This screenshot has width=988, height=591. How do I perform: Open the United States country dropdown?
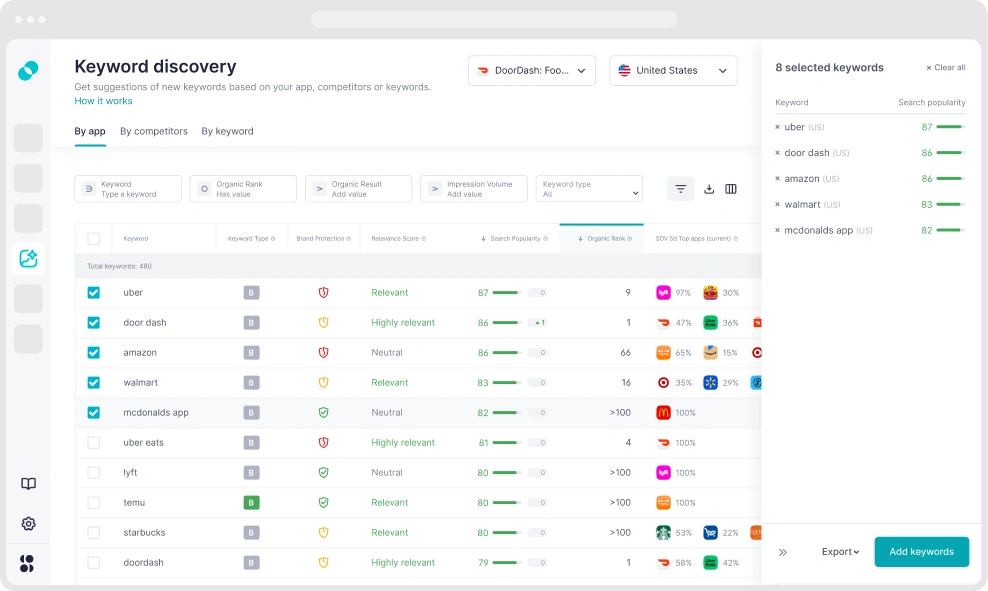(673, 71)
